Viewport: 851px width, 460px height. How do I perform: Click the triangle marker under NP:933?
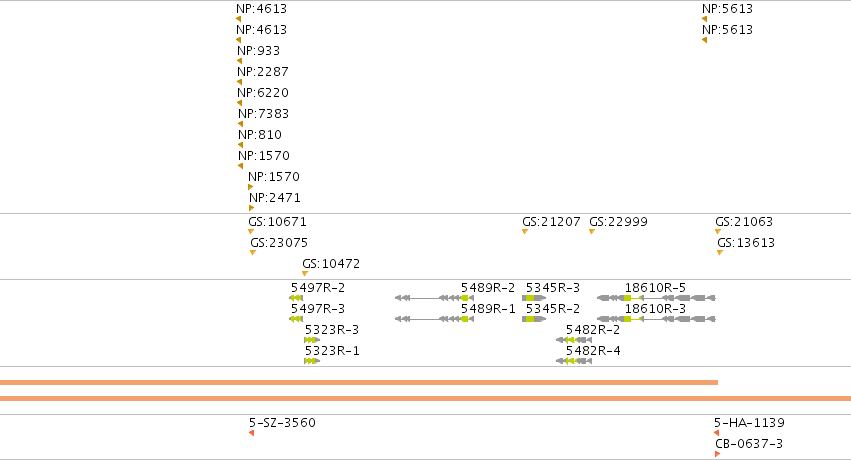239,61
